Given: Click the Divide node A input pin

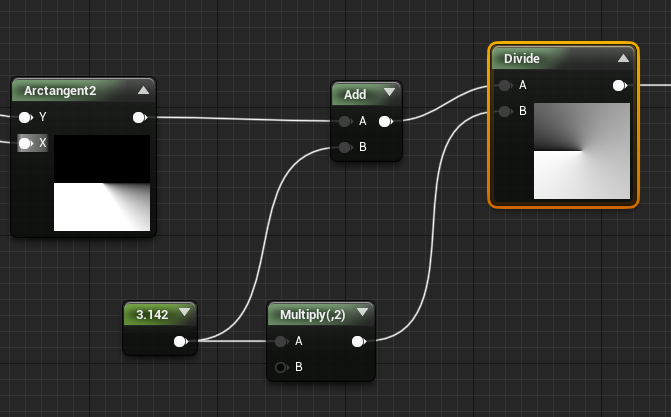Looking at the screenshot, I should [505, 86].
